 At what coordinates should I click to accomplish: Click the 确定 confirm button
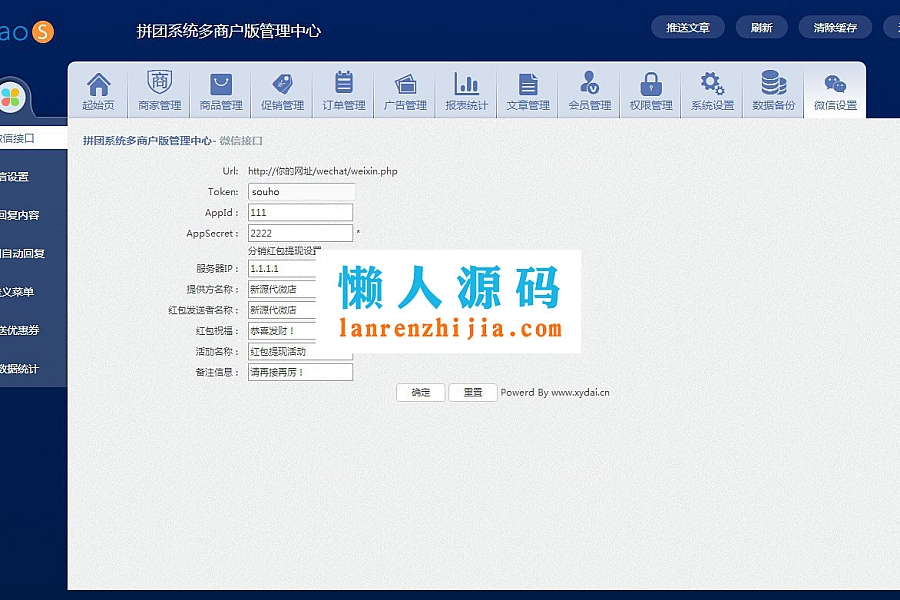[x=421, y=392]
